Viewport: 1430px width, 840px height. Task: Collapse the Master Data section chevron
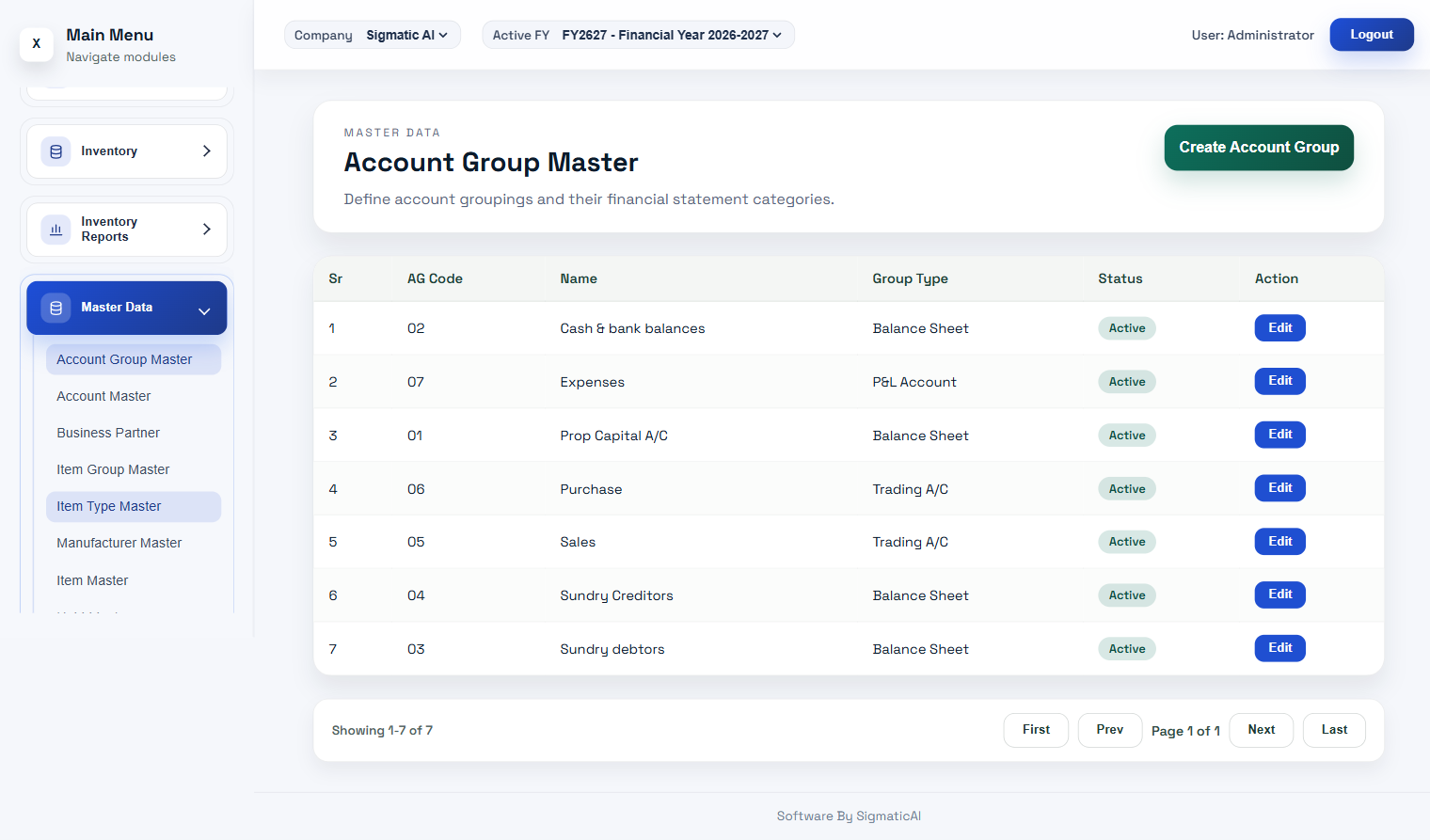click(x=204, y=311)
